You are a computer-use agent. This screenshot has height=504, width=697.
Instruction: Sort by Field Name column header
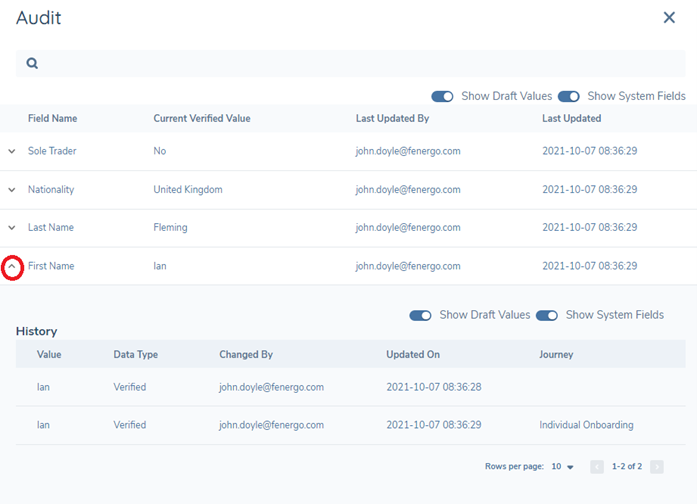pos(52,118)
